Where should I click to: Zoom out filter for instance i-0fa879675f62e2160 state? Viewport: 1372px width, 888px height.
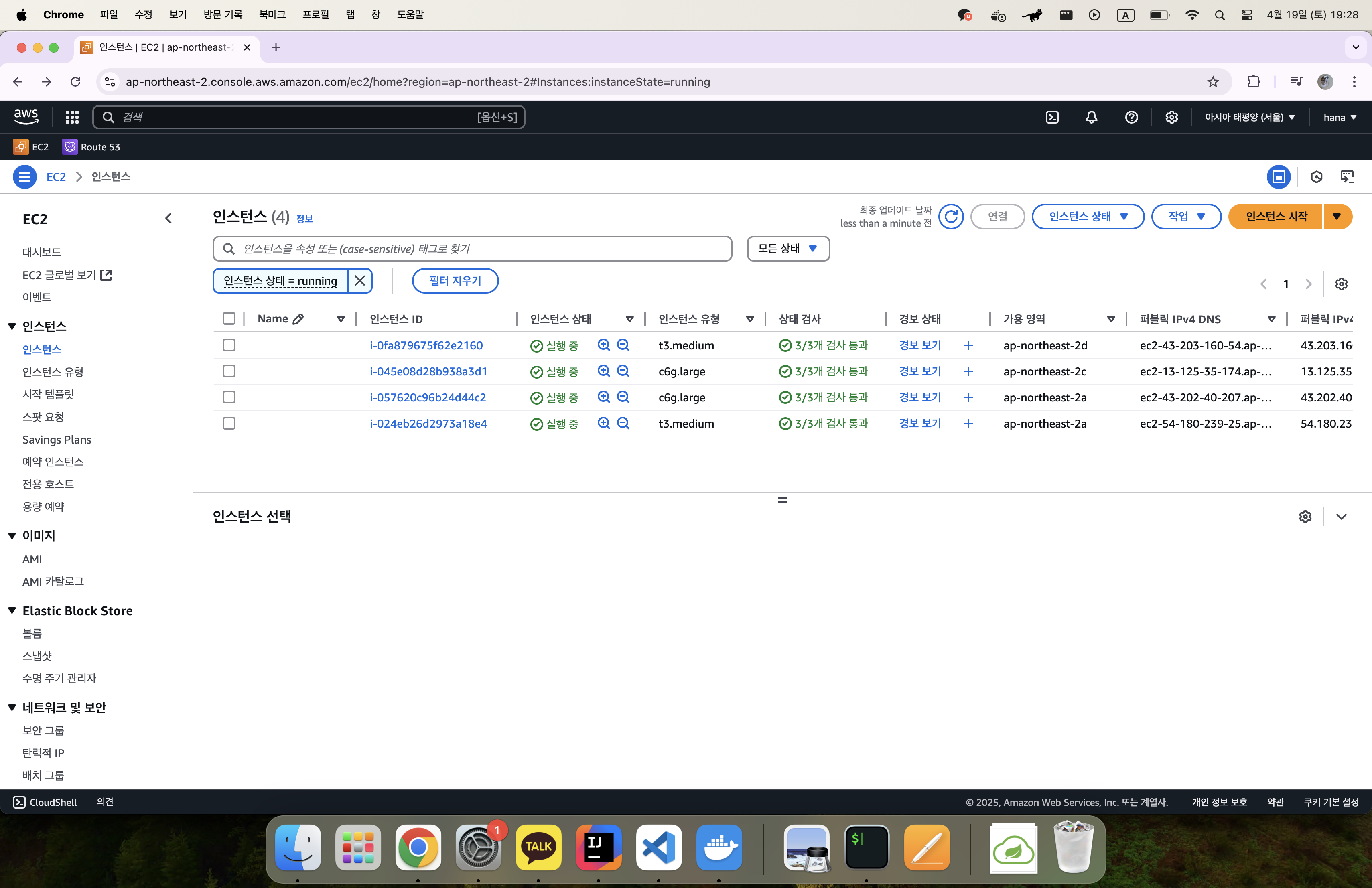coord(623,345)
